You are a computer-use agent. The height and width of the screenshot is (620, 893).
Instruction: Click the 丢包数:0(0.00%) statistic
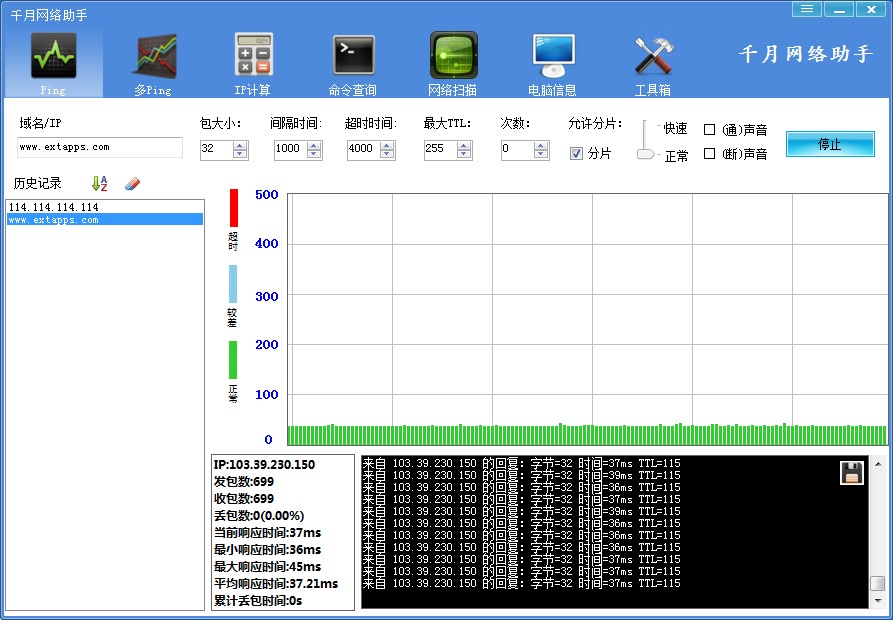[259, 516]
